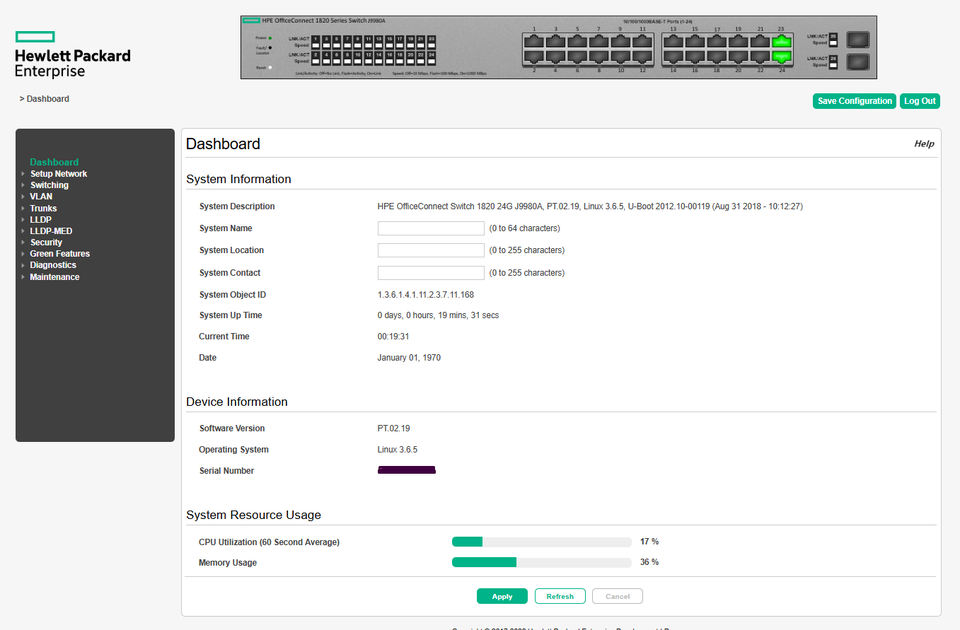Apply the dashboard changes
The image size is (960, 630).
click(x=502, y=596)
